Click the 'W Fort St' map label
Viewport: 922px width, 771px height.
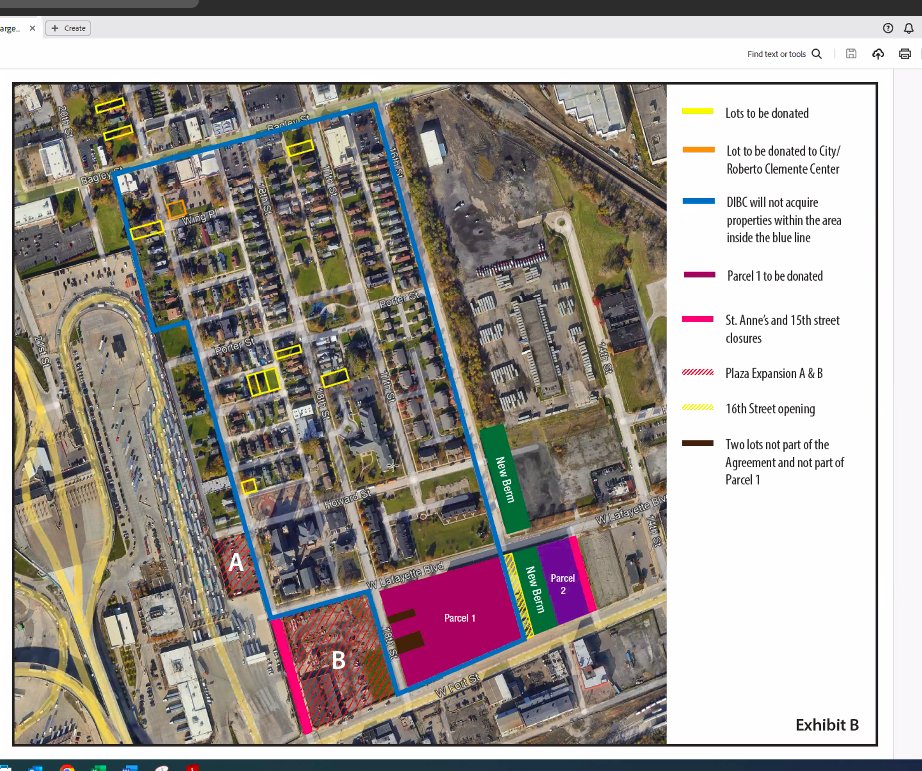pyautogui.click(x=457, y=686)
